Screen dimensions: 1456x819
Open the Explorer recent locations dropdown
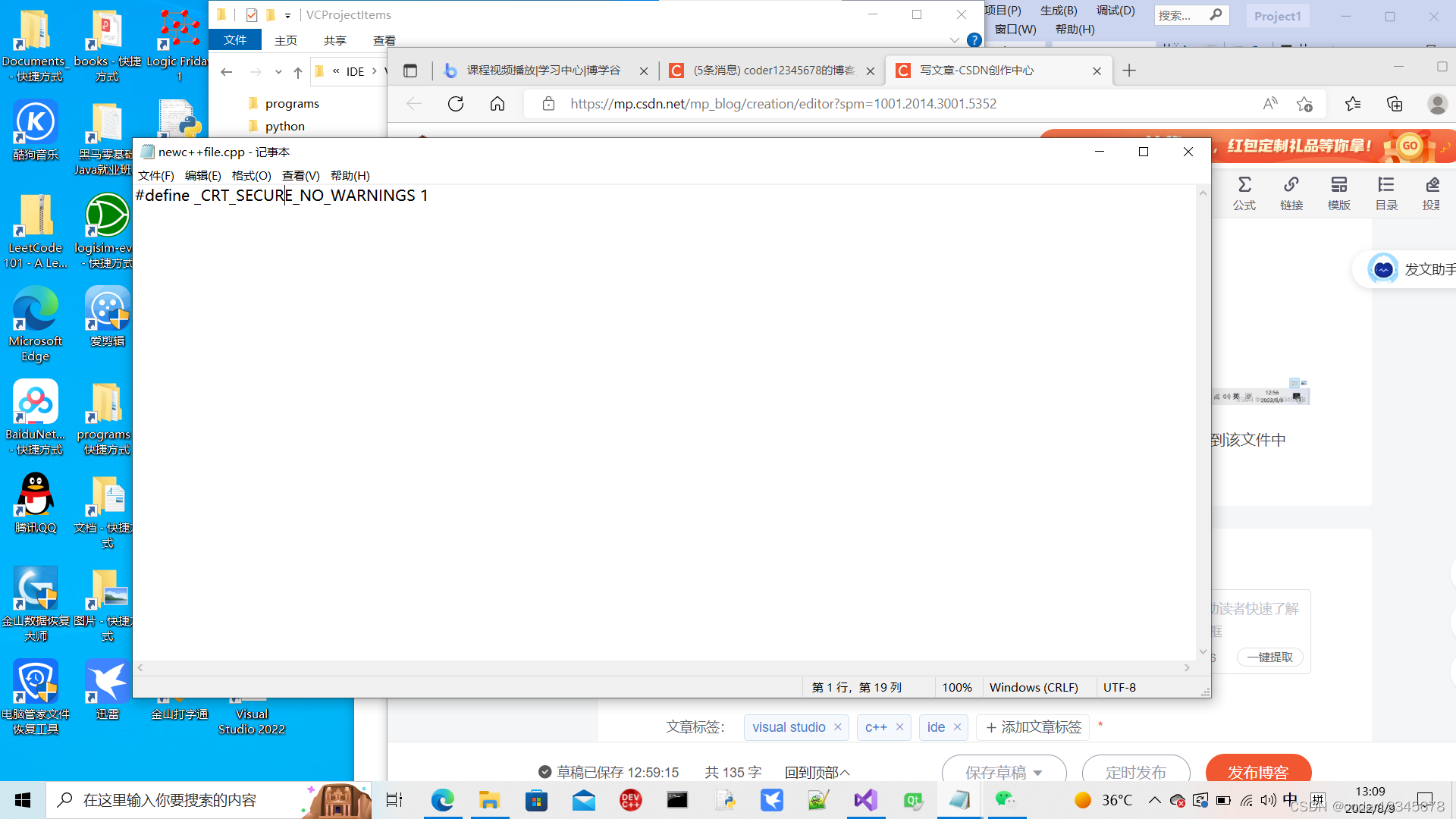pyautogui.click(x=278, y=72)
